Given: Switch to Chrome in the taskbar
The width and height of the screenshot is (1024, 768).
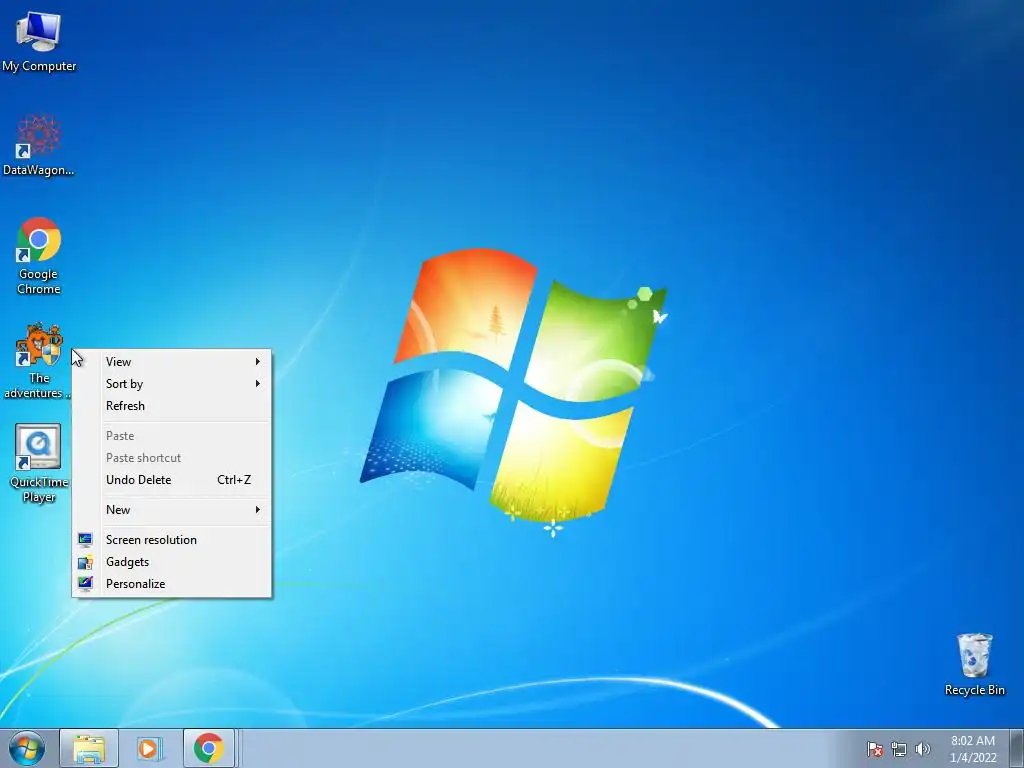Looking at the screenshot, I should 208,748.
